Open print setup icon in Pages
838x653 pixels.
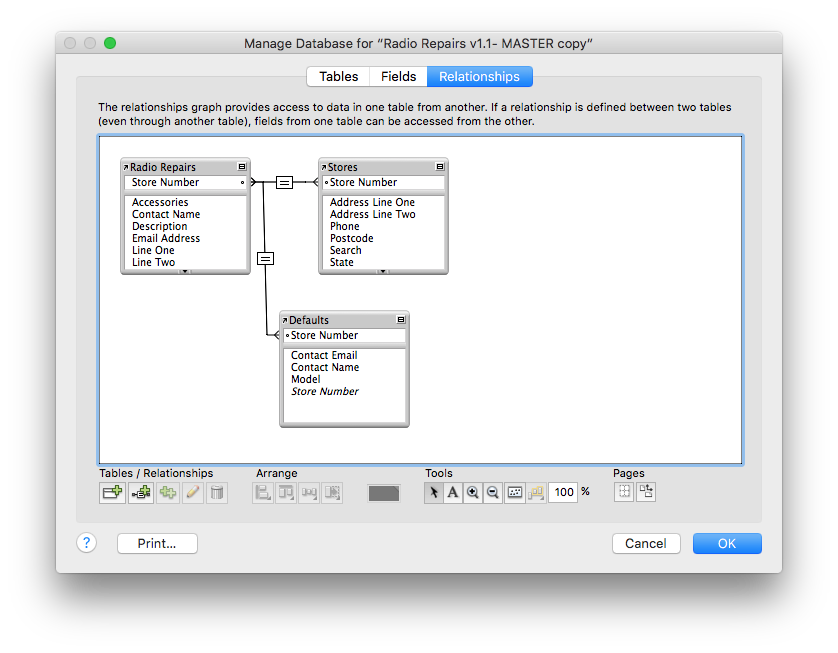pyautogui.click(x=646, y=492)
